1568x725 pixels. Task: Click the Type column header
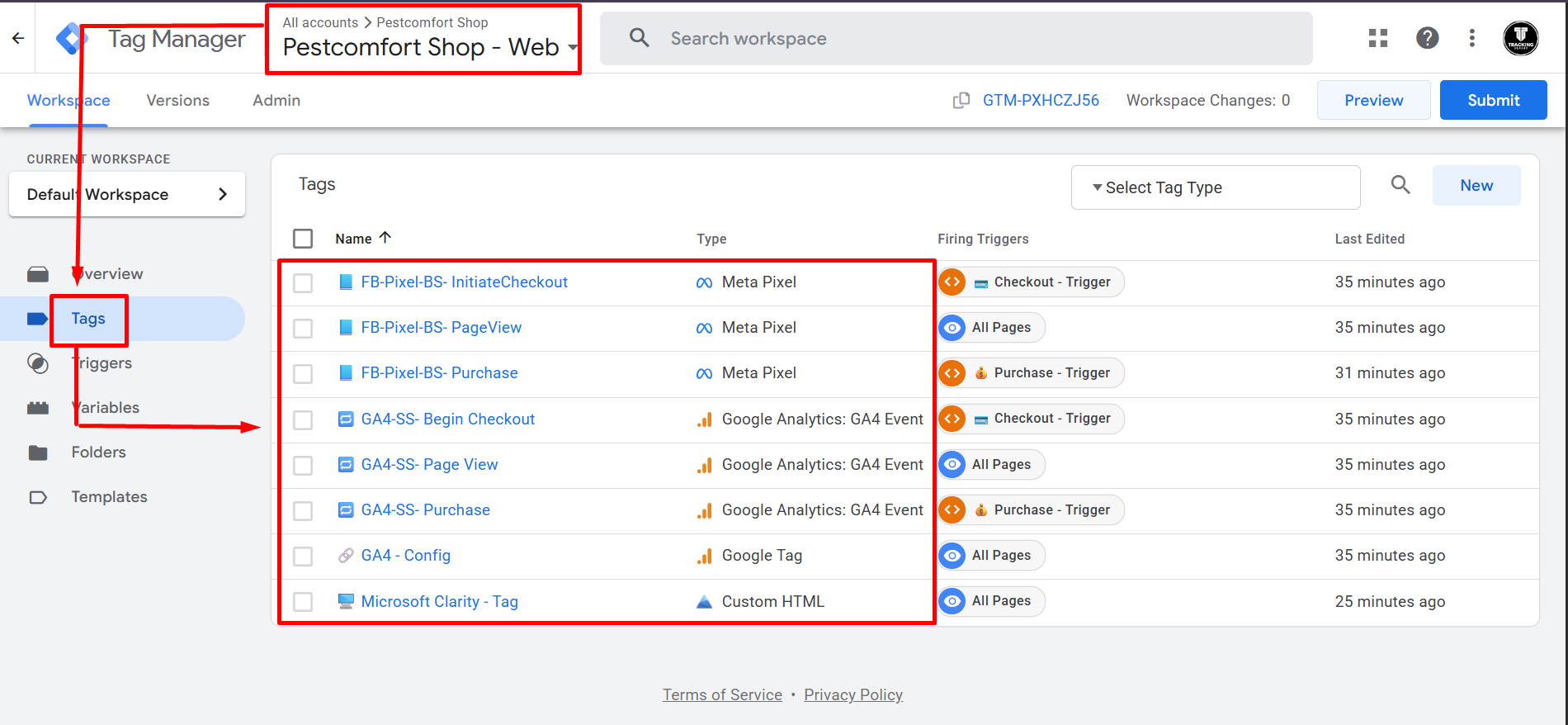coord(711,239)
